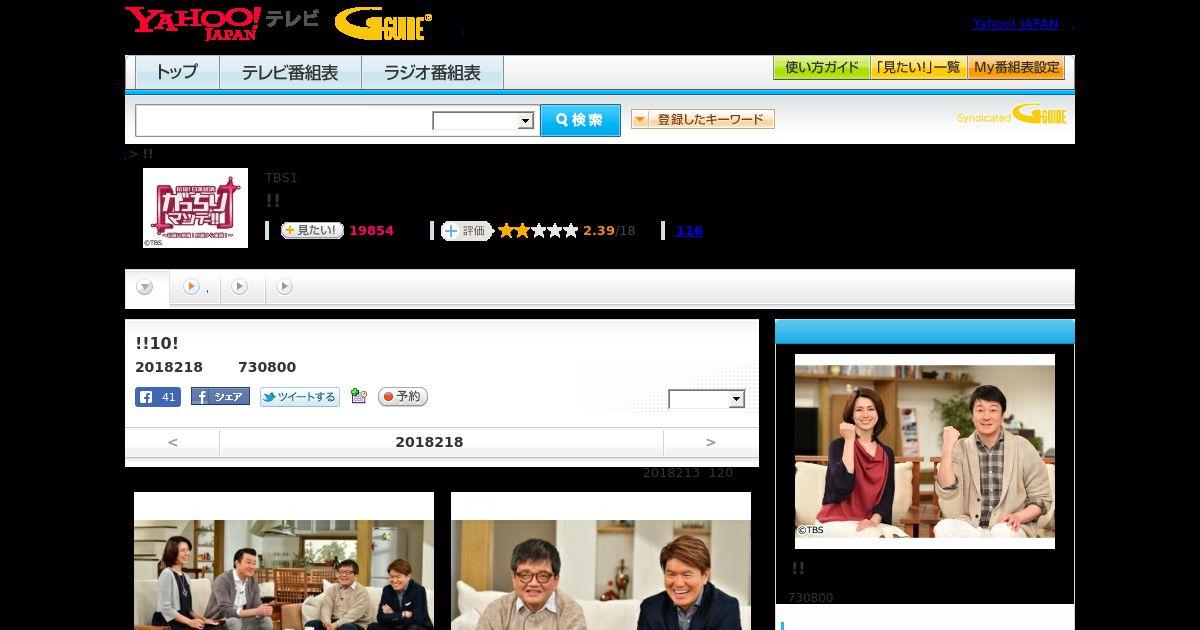This screenshot has height=630, width=1200.
Task: Click the 評価 plus rating button
Action: point(466,231)
